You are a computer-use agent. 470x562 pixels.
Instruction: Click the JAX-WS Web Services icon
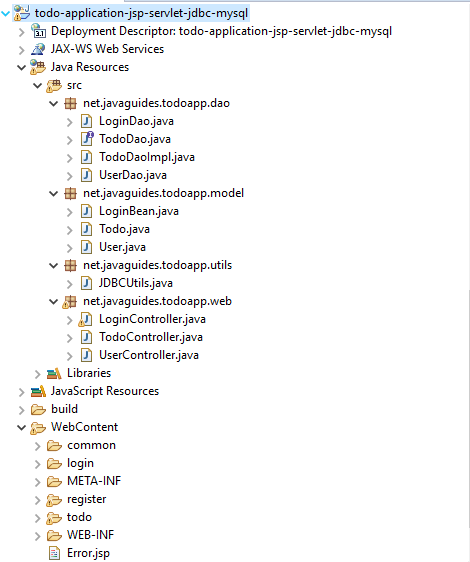coord(38,49)
